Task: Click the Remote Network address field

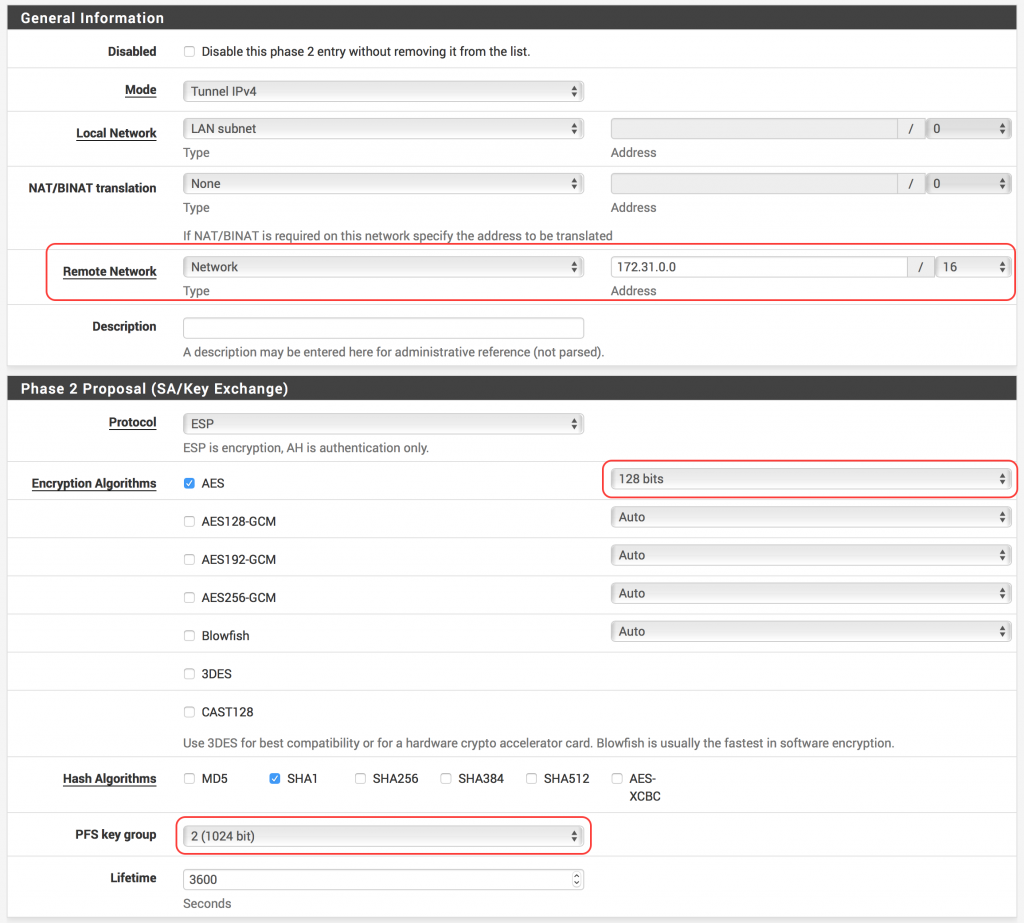Action: pyautogui.click(x=758, y=267)
